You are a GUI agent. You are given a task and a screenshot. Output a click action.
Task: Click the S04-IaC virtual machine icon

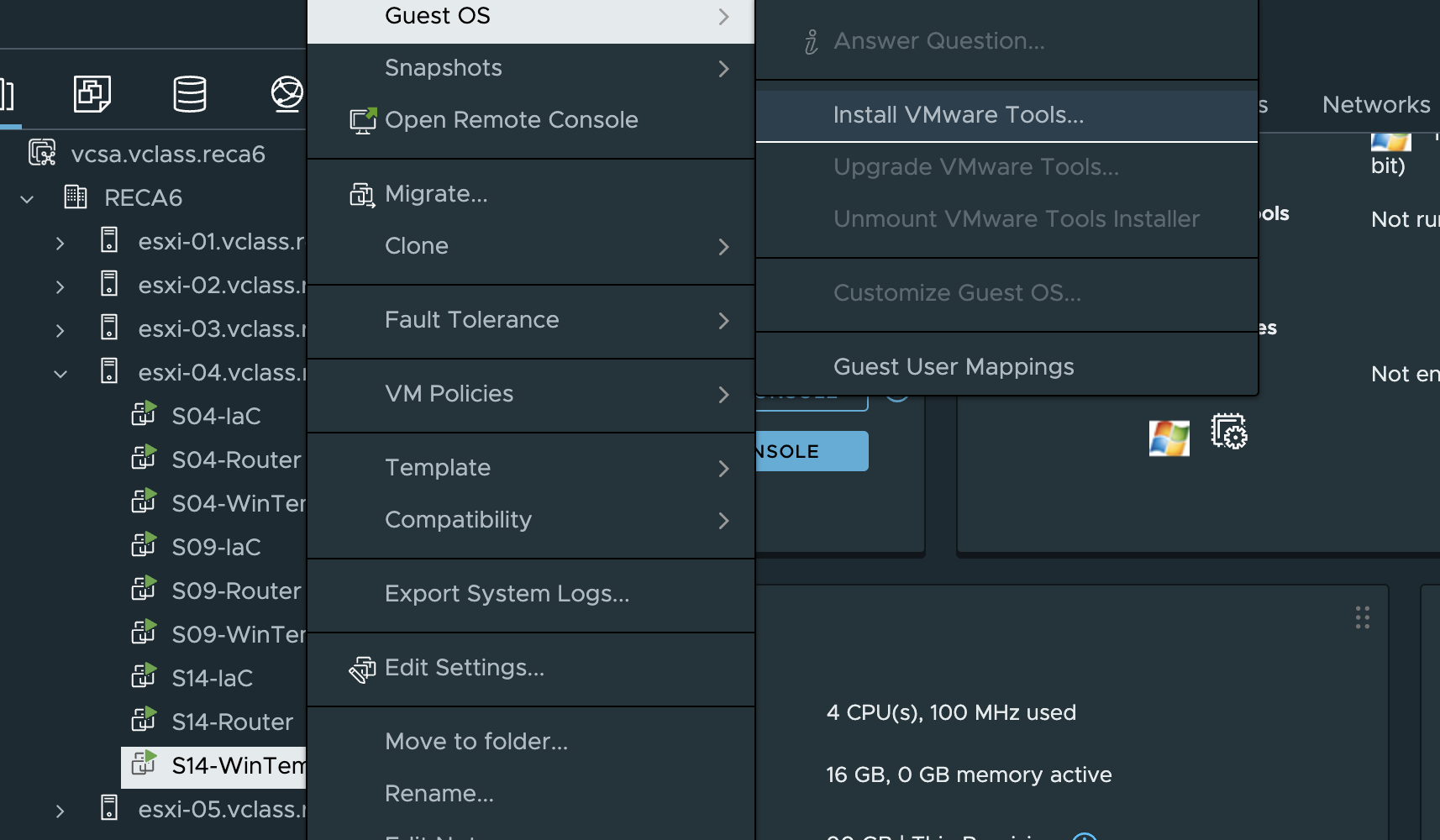tap(144, 415)
